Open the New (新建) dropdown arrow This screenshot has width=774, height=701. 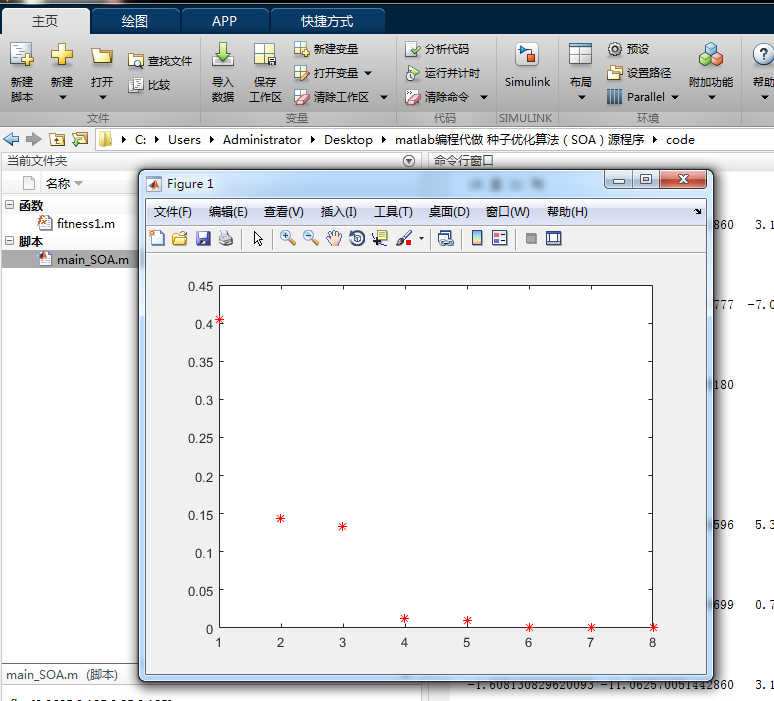tap(62, 97)
